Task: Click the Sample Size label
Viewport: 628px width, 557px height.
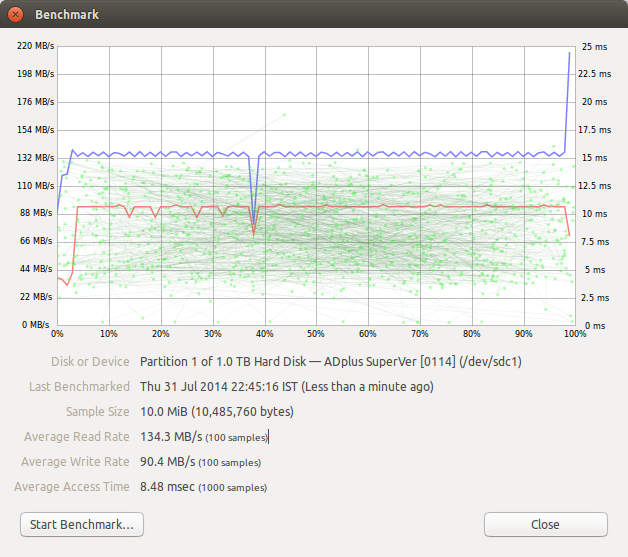Action: pos(98,412)
